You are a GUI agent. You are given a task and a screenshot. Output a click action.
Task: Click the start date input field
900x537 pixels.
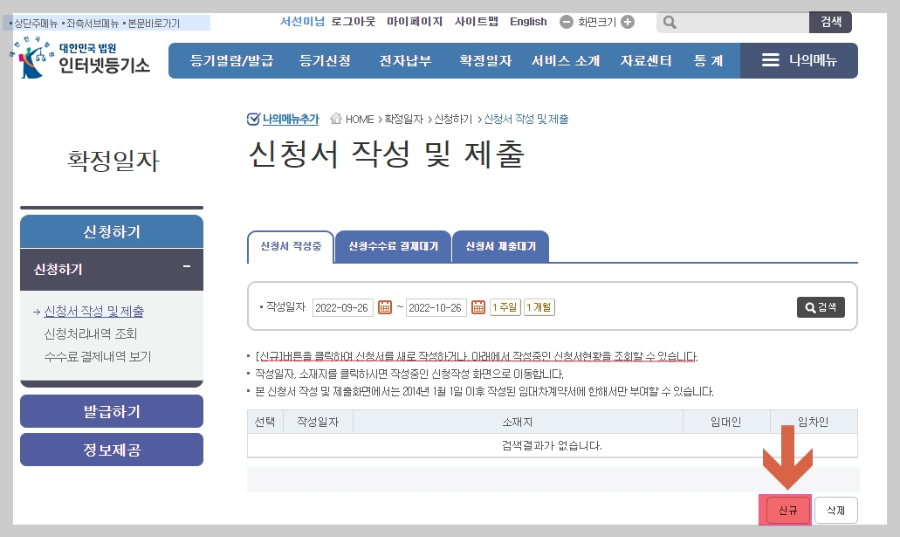343,308
